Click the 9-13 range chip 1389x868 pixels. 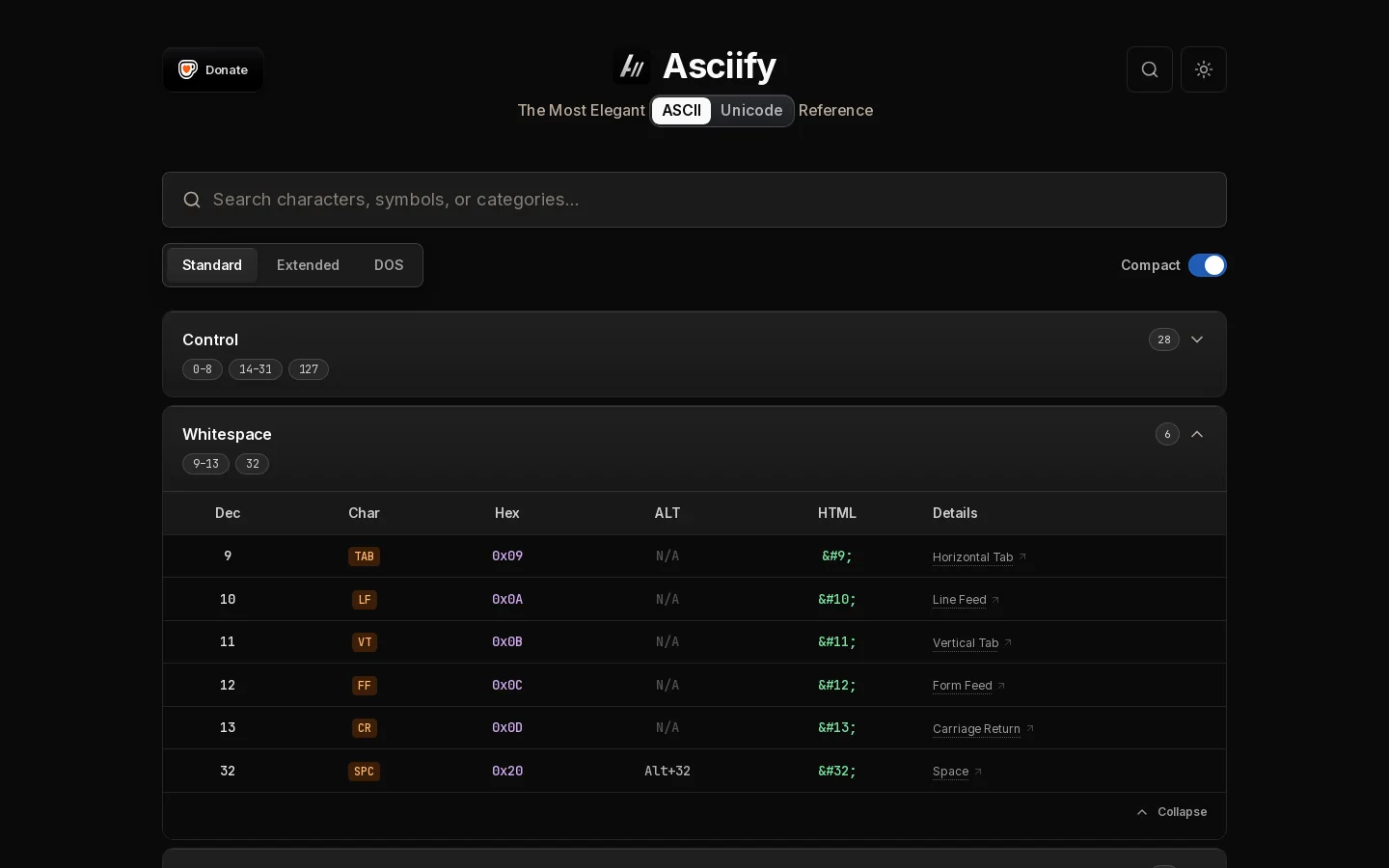coord(205,464)
